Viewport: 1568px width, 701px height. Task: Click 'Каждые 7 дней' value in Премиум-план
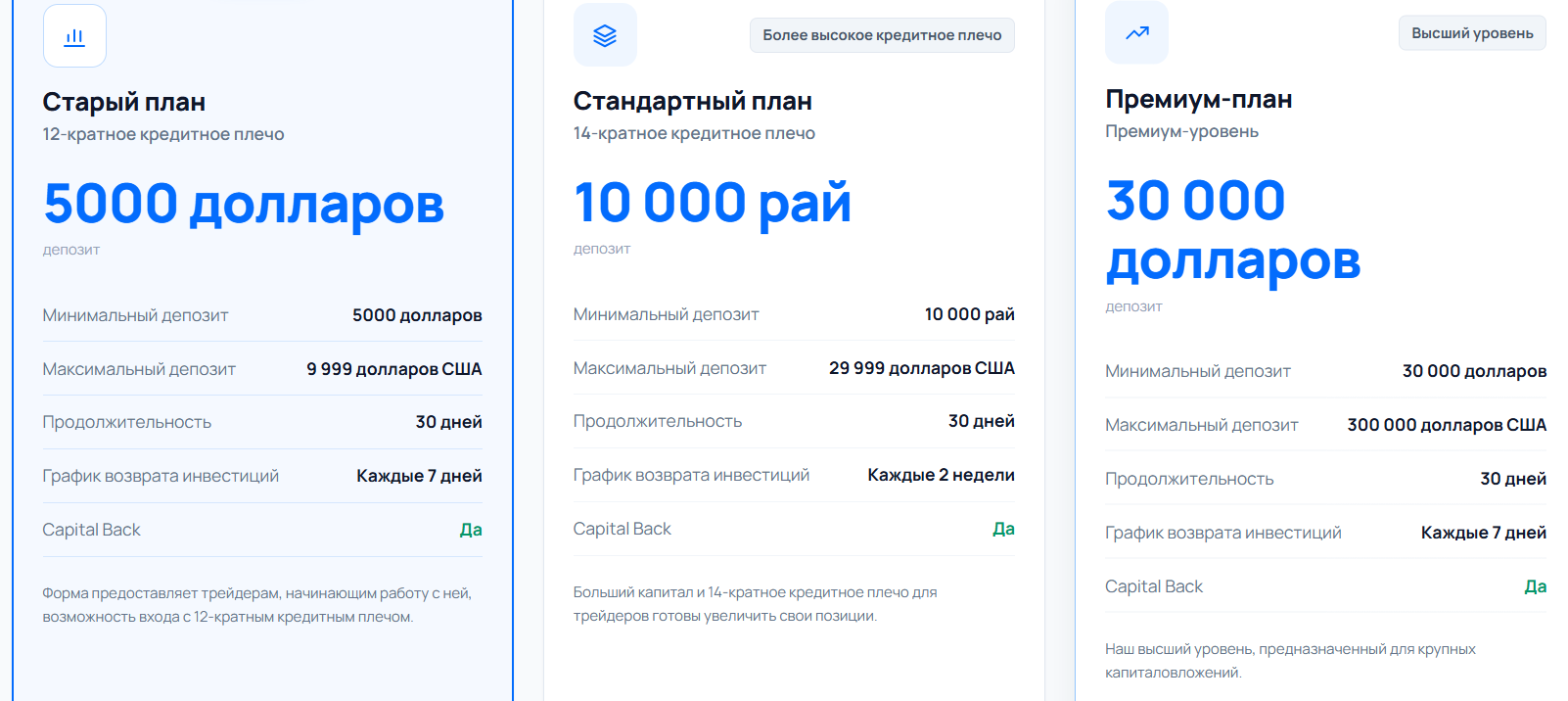coord(1484,533)
